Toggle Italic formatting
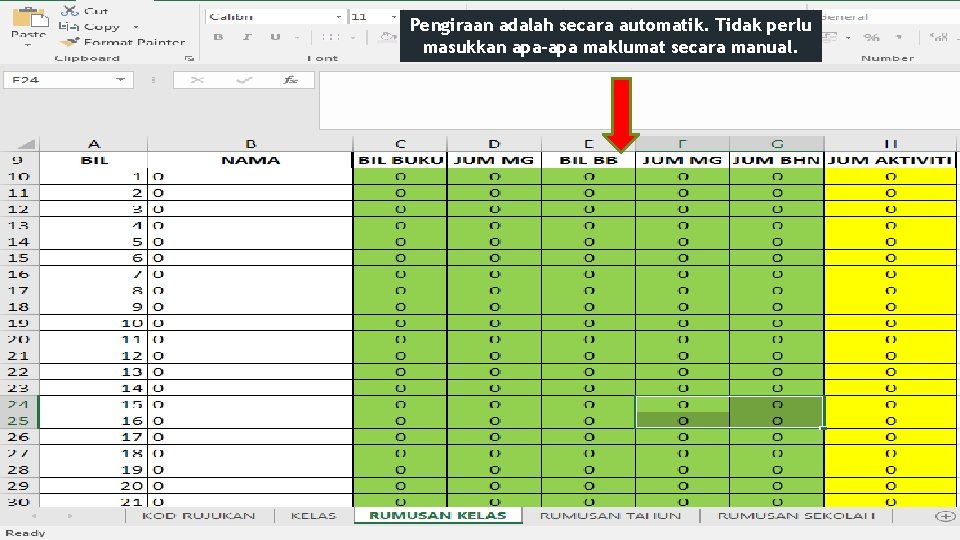This screenshot has width=960, height=540. (247, 37)
